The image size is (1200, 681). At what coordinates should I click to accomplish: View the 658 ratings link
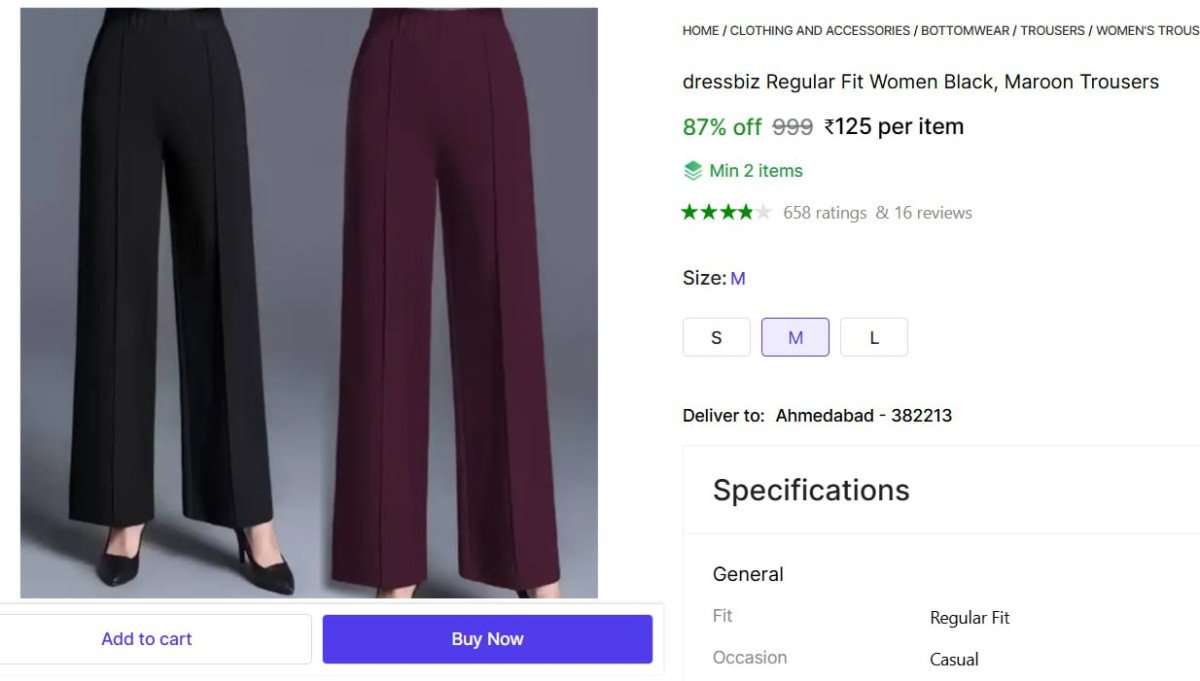(824, 213)
